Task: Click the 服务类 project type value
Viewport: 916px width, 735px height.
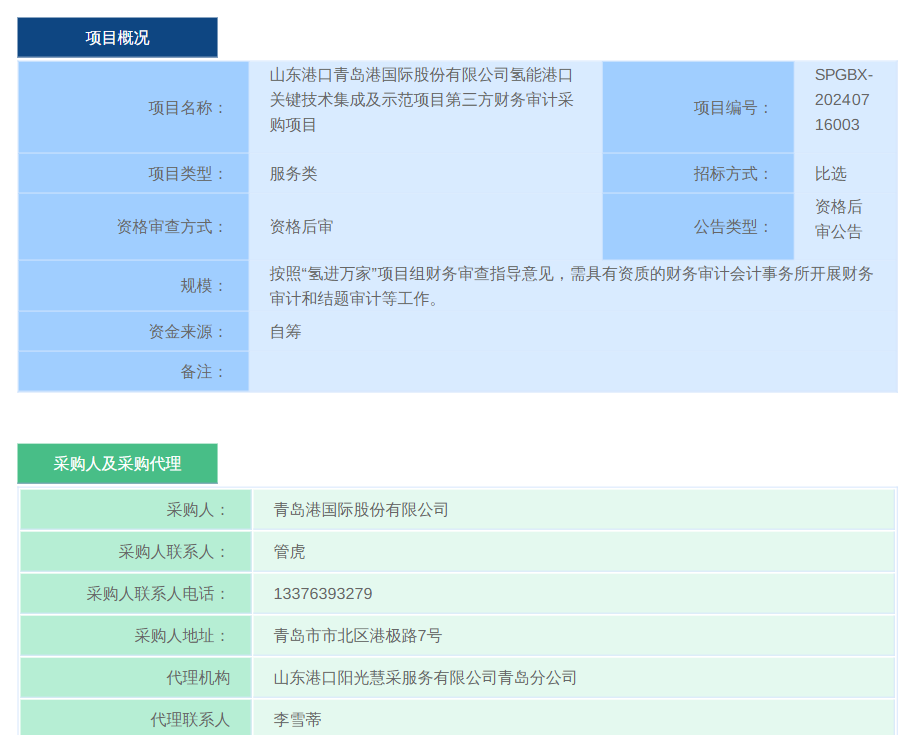Action: pyautogui.click(x=293, y=174)
